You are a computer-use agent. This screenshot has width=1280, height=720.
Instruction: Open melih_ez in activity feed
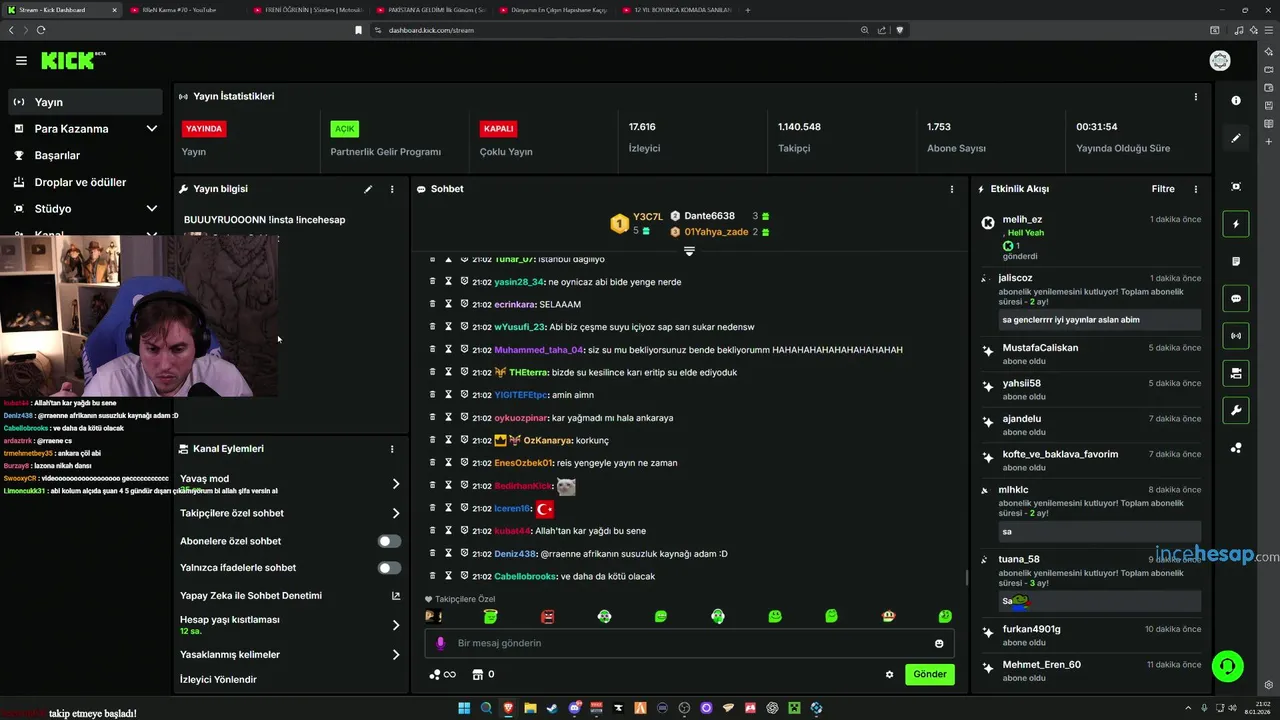[1022, 219]
